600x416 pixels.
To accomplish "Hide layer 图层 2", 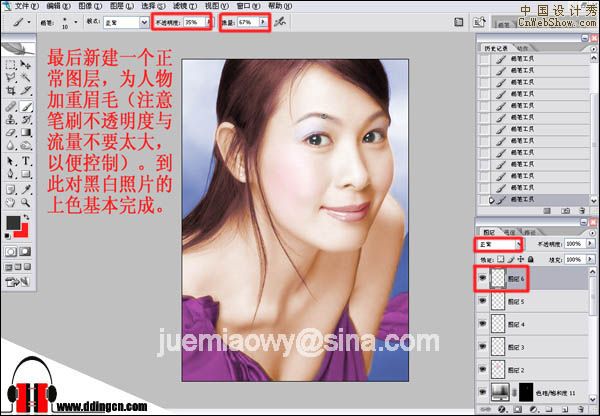I will (x=483, y=370).
